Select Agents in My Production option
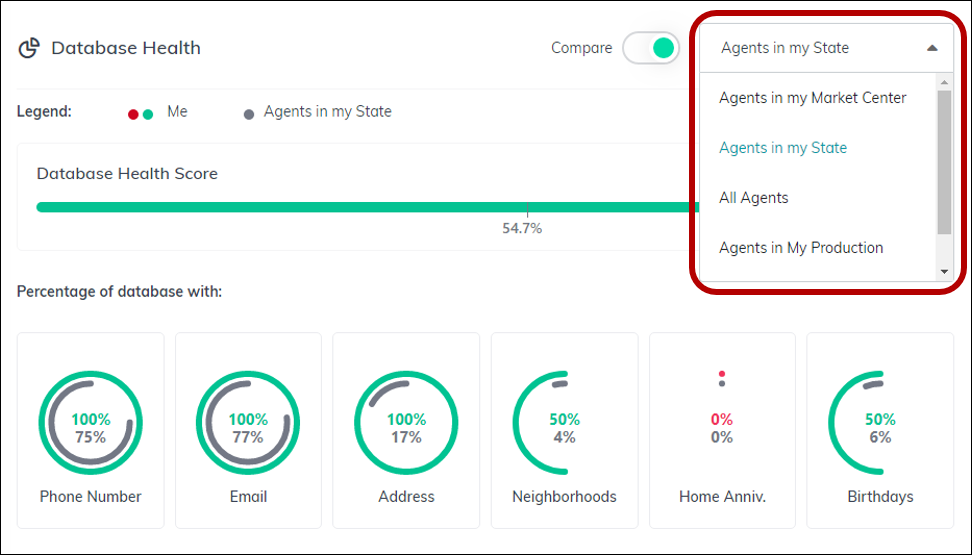Image resolution: width=972 pixels, height=555 pixels. 801,247
